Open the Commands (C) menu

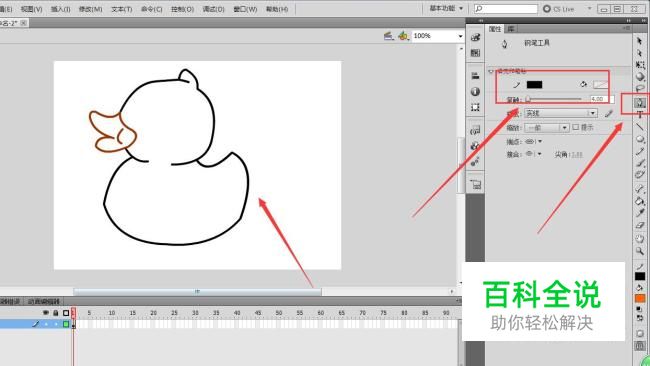coord(152,9)
